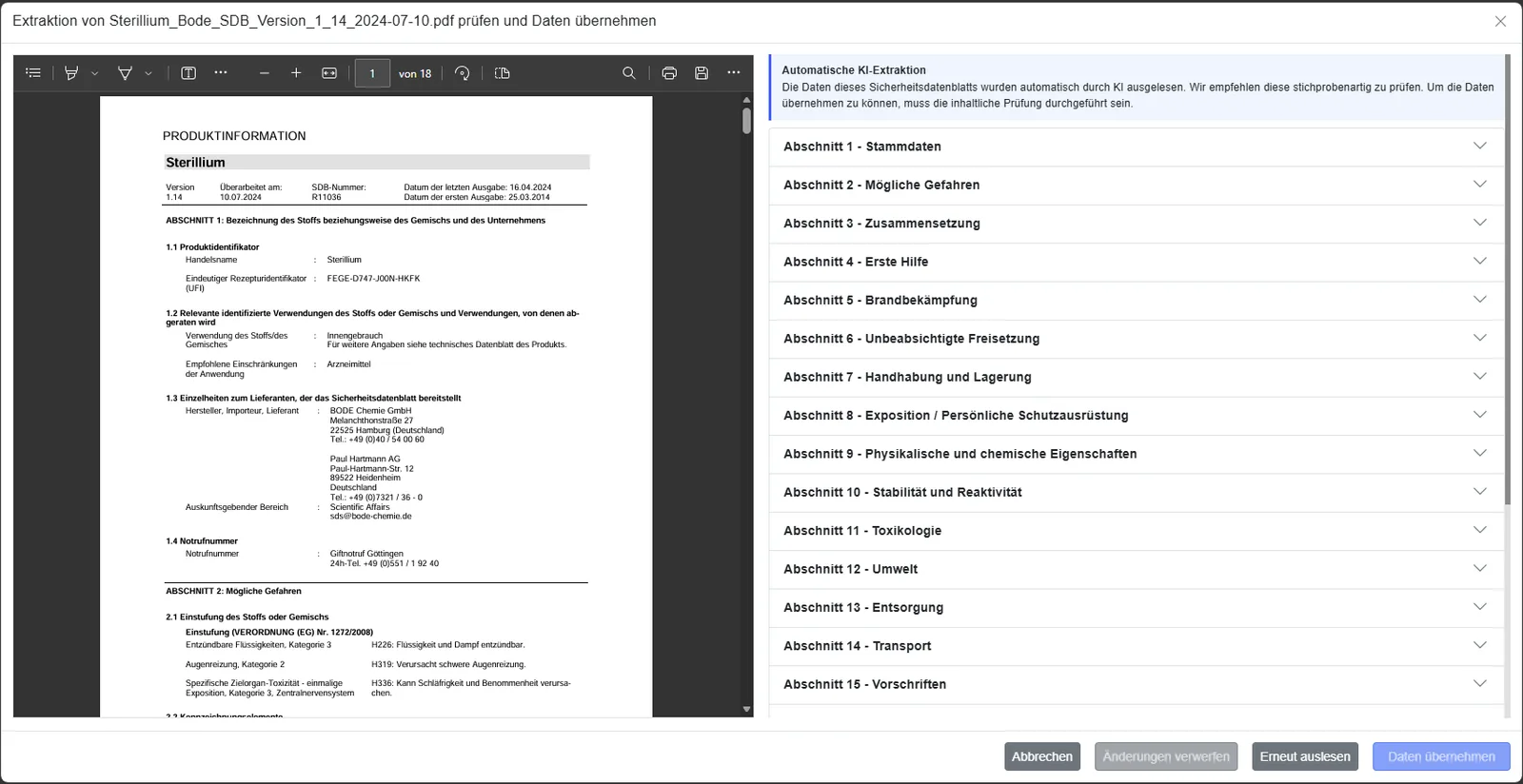Expand Abschnitt 2 - Mögliche Gefahren chevron
Screen dimensions: 1523x784
[1480, 185]
